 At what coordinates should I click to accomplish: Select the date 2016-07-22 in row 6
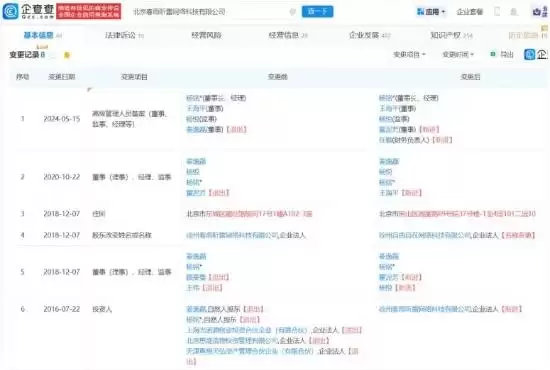62,309
